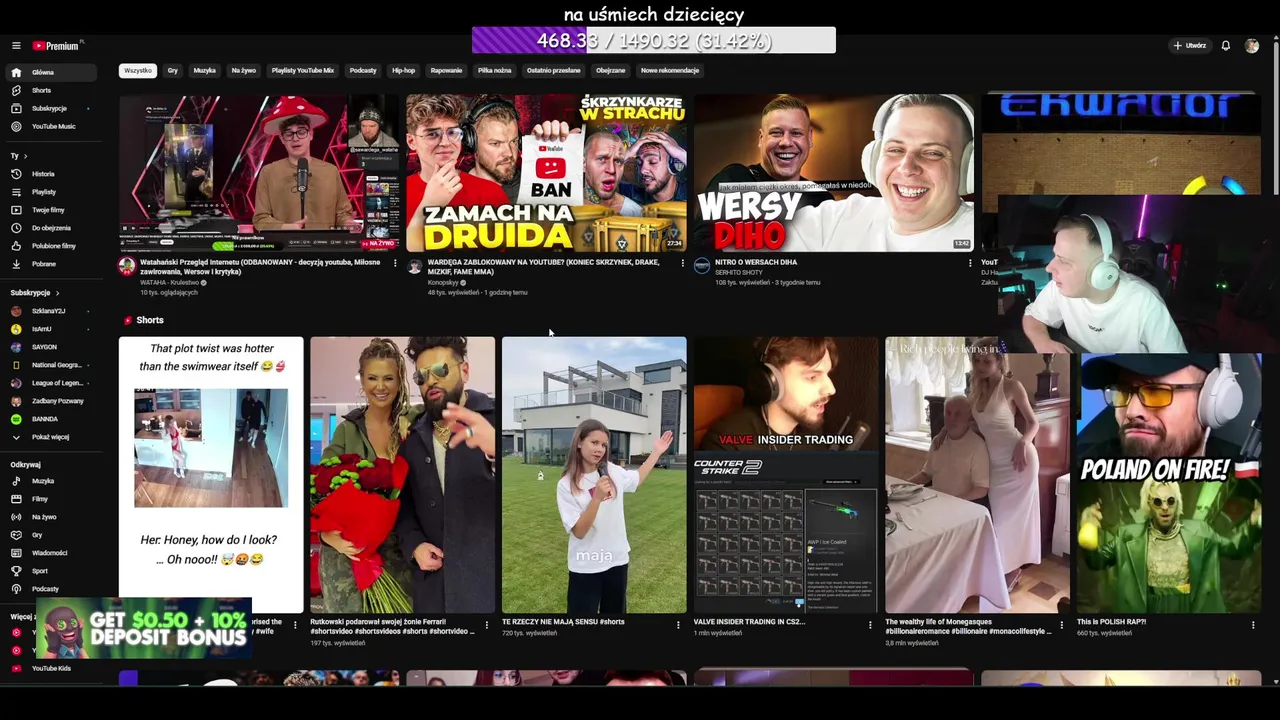Select the Podcasty filter chip
Image resolution: width=1280 pixels, height=720 pixels.
(363, 71)
